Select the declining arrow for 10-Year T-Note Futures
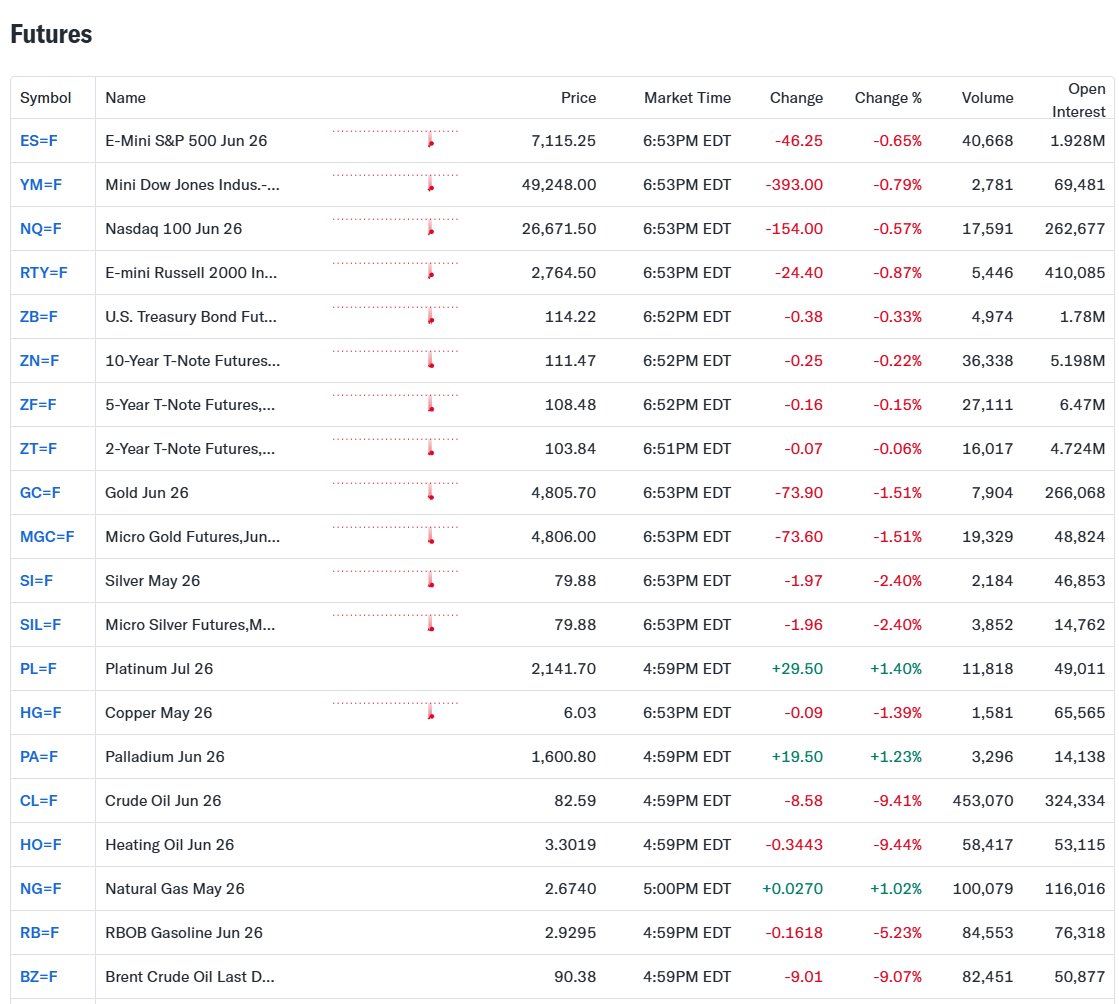Screen dimensions: 1119x1004 [x=430, y=361]
